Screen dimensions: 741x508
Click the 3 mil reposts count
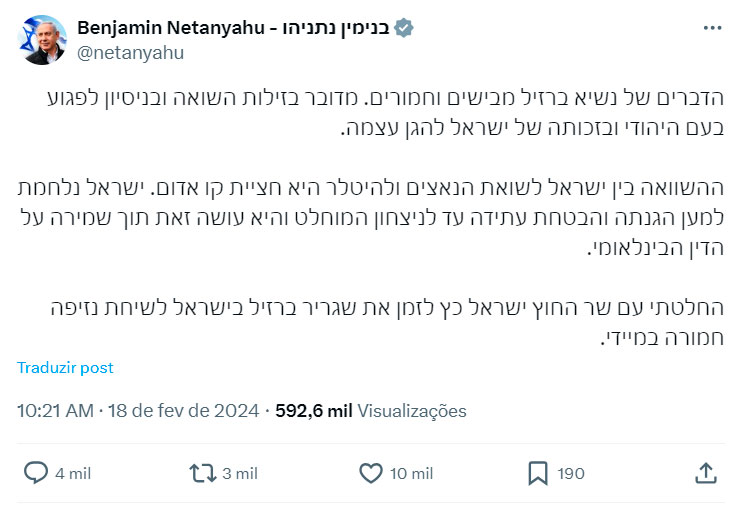(x=240, y=473)
